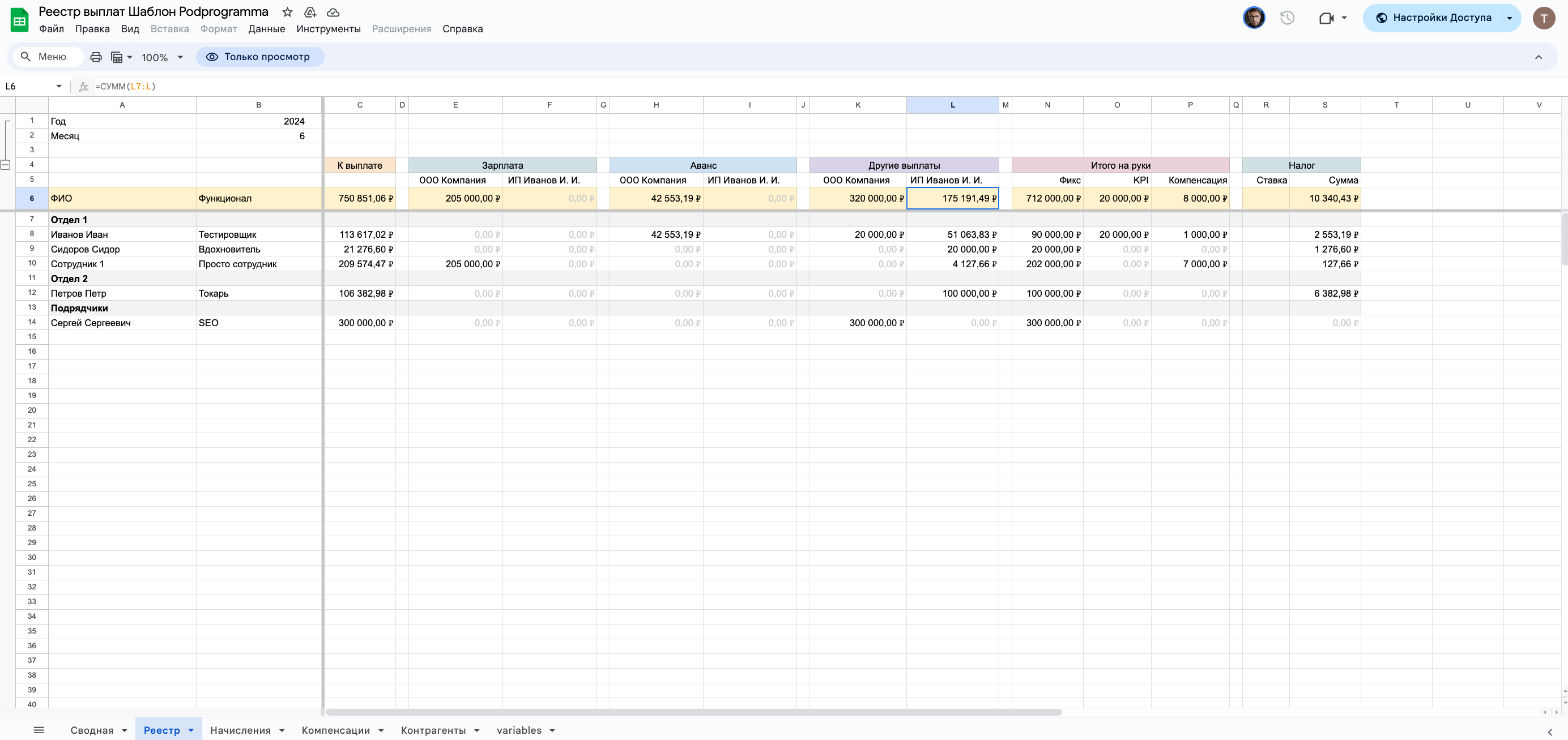Screen dimensions: 1568x740
Task: Click the move to Drive icon
Action: pyautogui.click(x=310, y=12)
